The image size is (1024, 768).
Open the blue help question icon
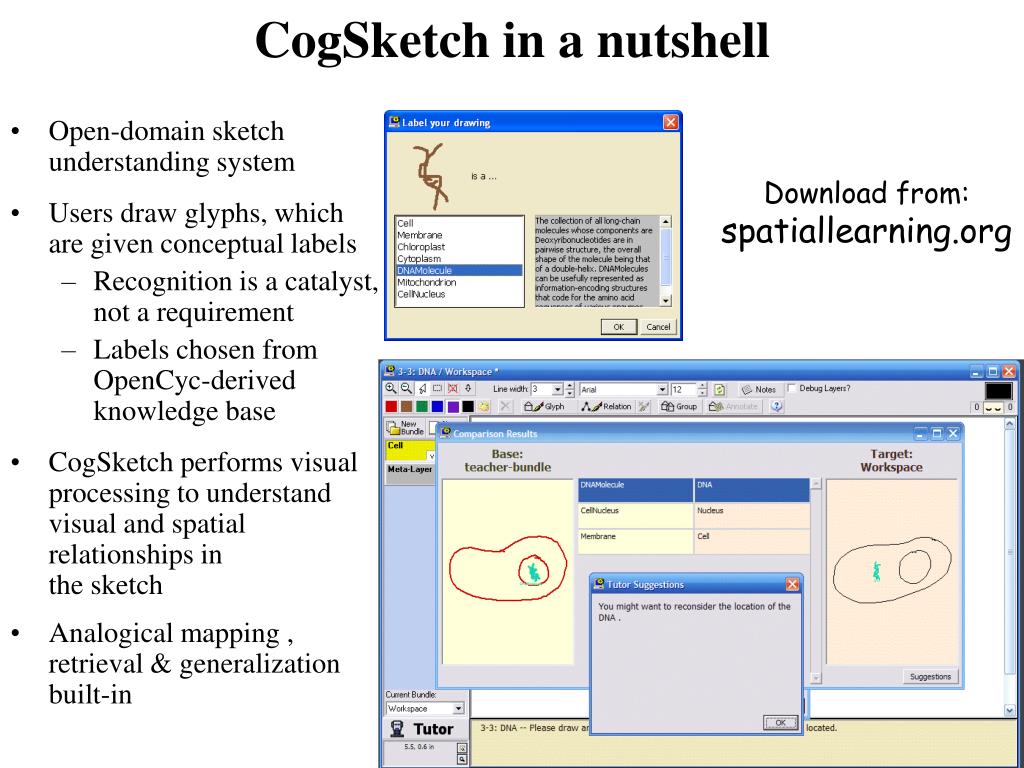(x=776, y=406)
